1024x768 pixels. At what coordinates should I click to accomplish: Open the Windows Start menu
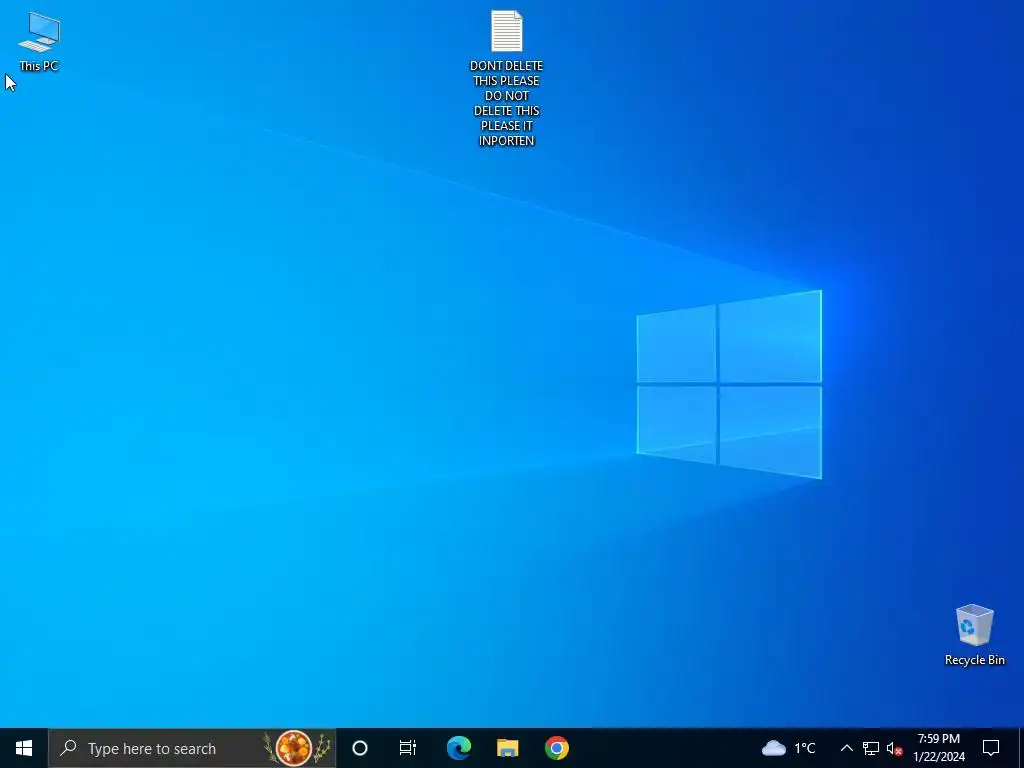(x=24, y=748)
